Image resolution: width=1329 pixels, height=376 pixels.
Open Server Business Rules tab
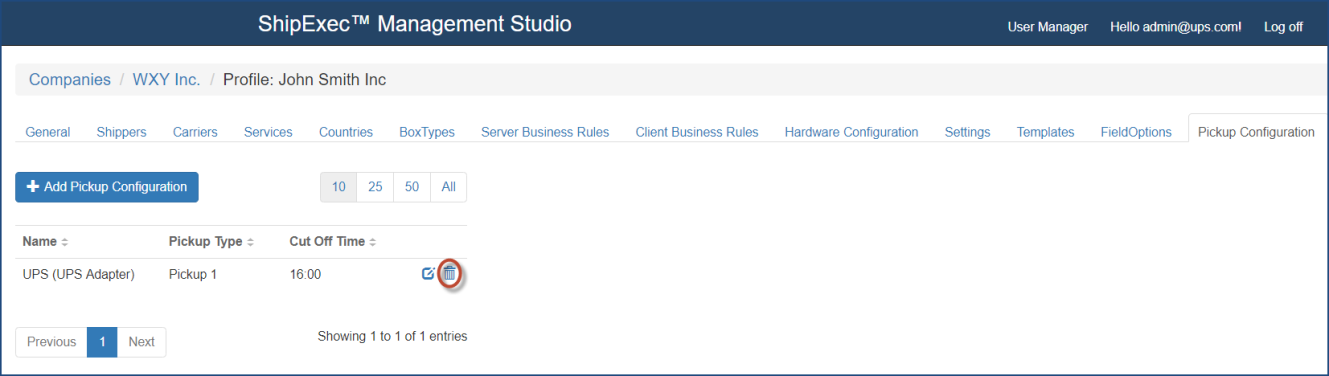[545, 132]
